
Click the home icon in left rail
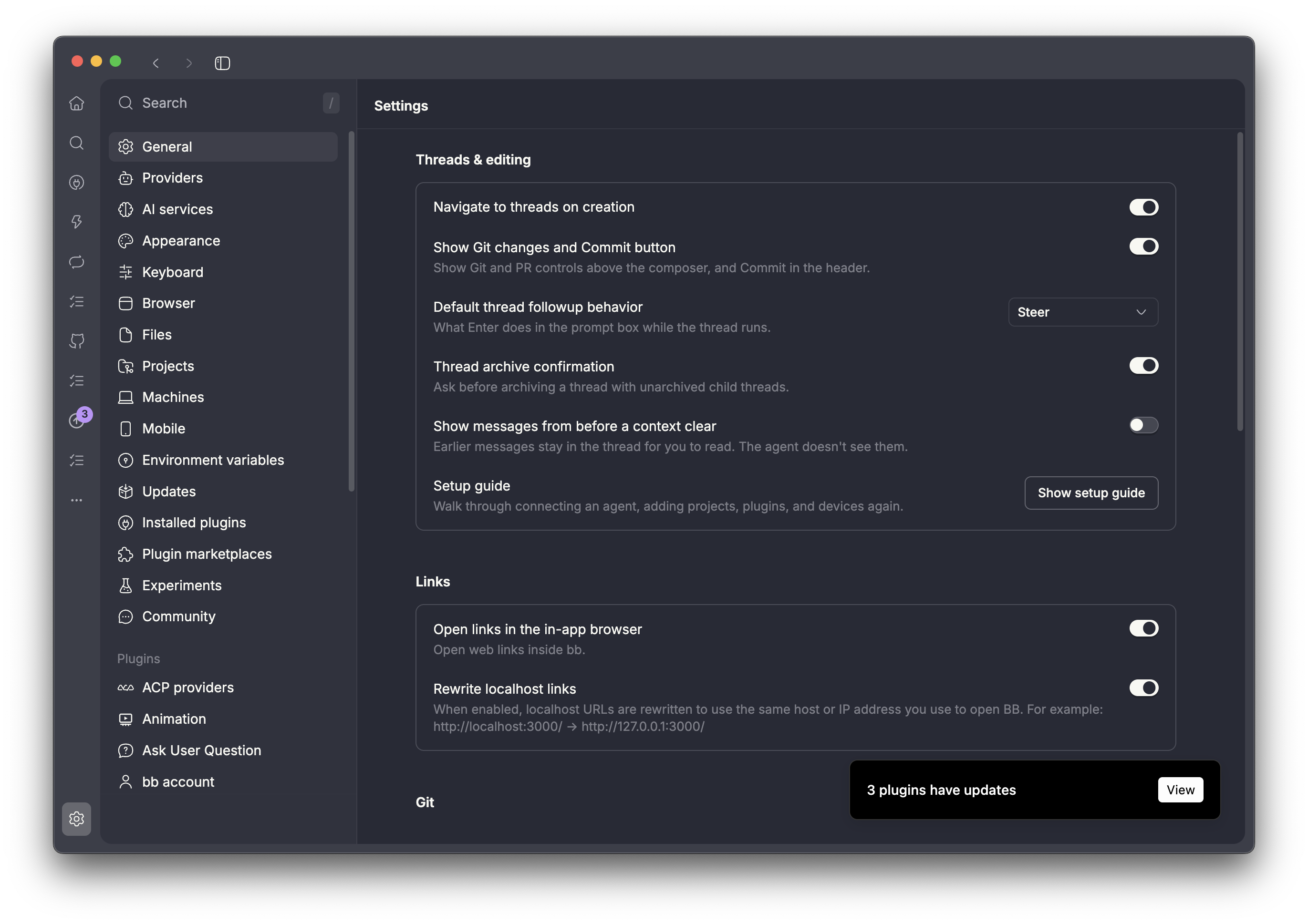point(76,103)
